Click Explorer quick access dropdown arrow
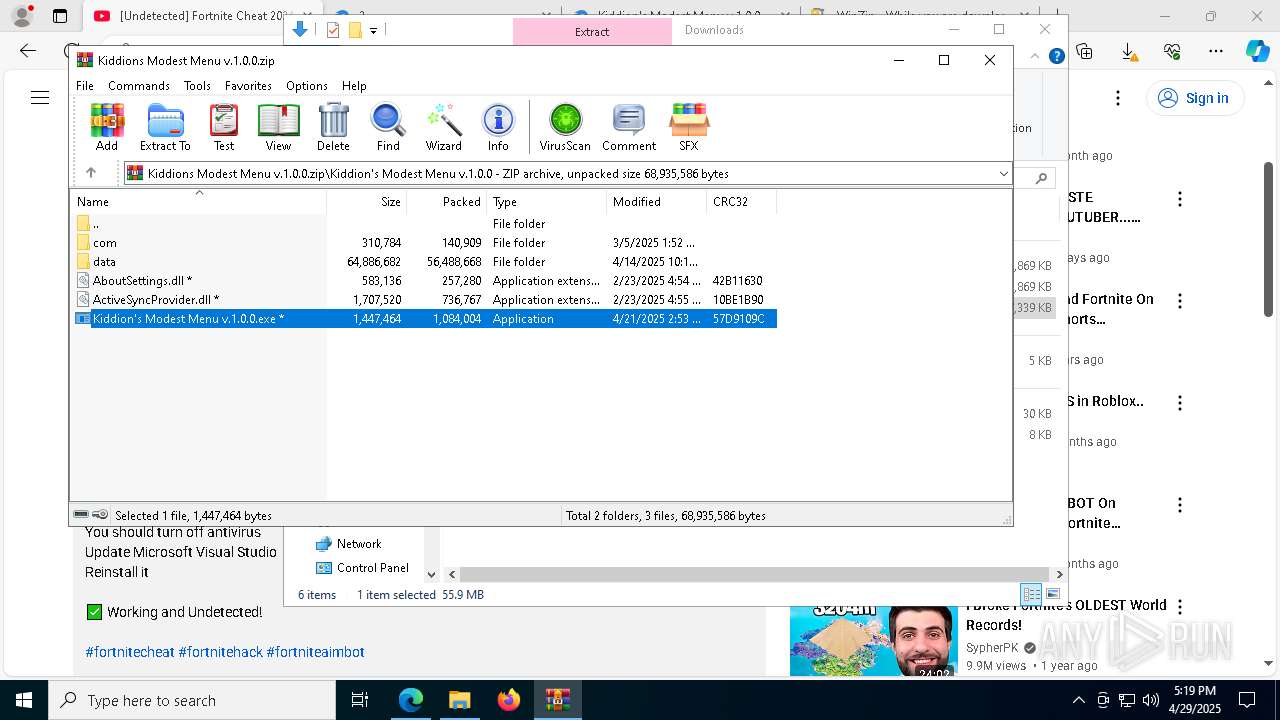 (373, 31)
